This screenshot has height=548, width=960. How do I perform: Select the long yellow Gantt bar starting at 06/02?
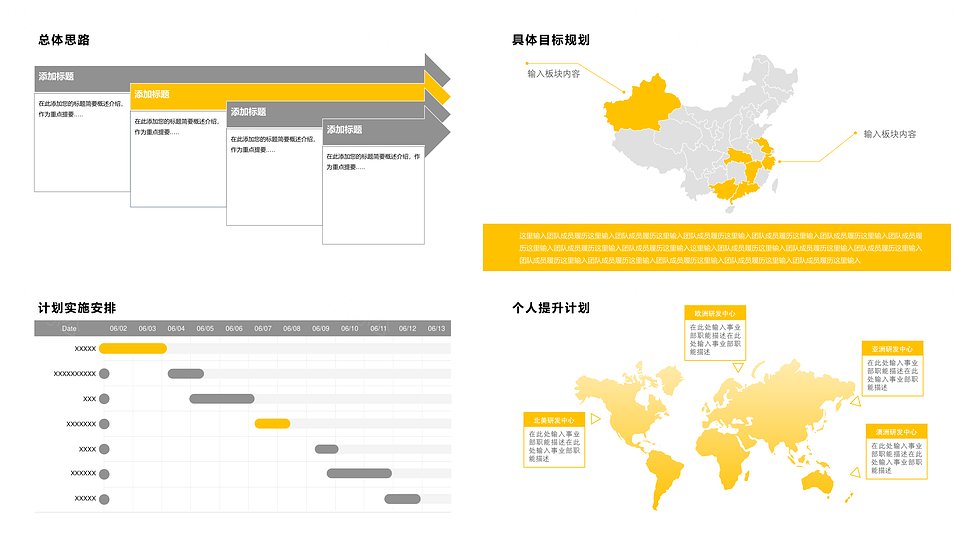133,348
